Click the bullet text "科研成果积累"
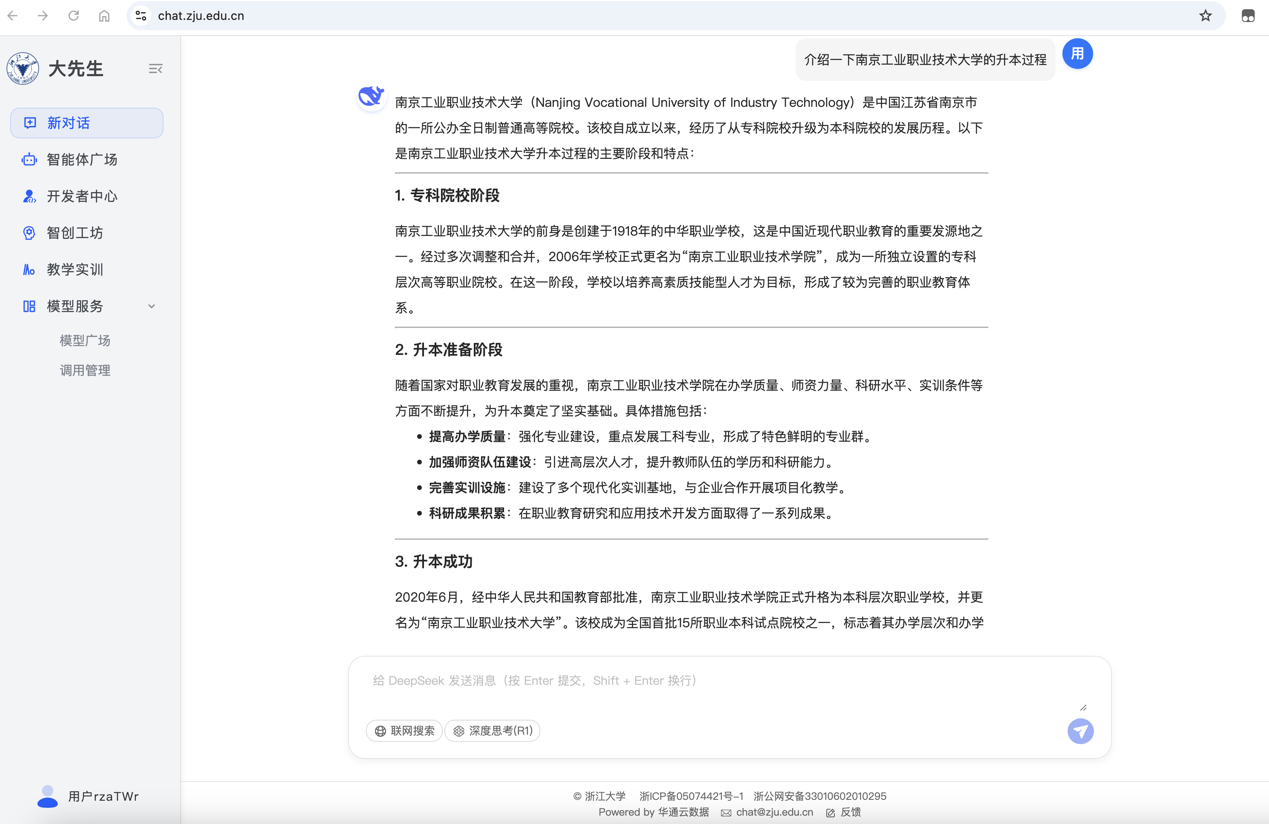Viewport: 1269px width, 824px height. point(467,514)
